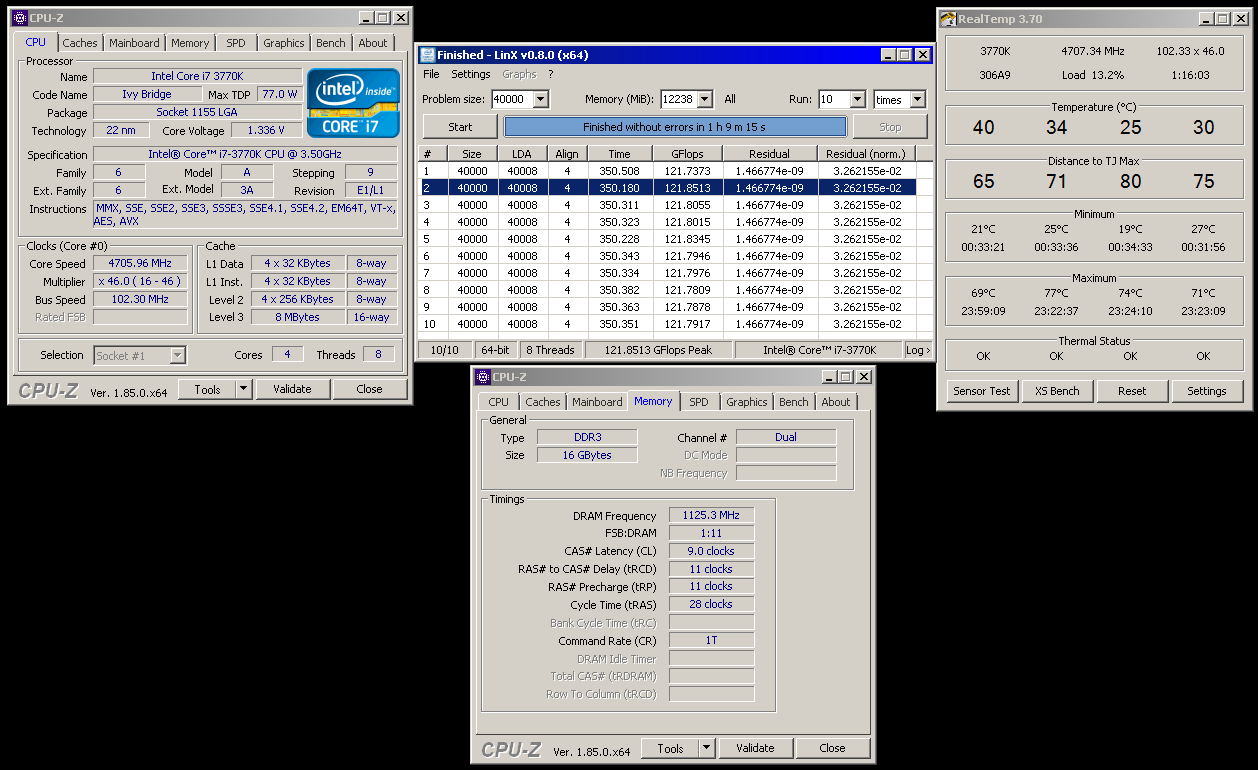Click the LinX title bar application icon
The image size is (1258, 770).
pyautogui.click(x=428, y=55)
